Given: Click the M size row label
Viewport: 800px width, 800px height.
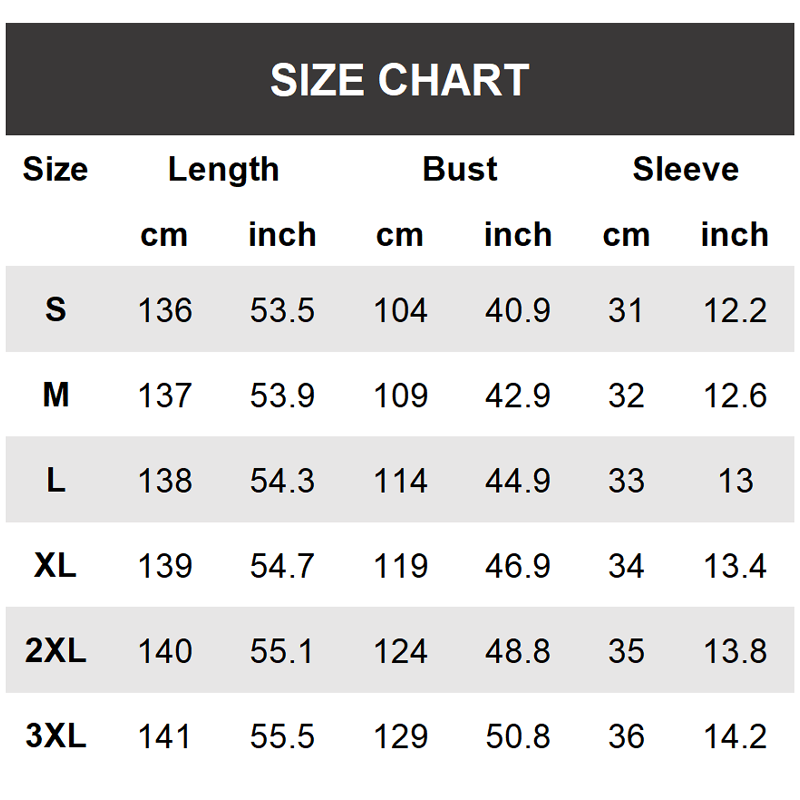Looking at the screenshot, I should (55, 396).
